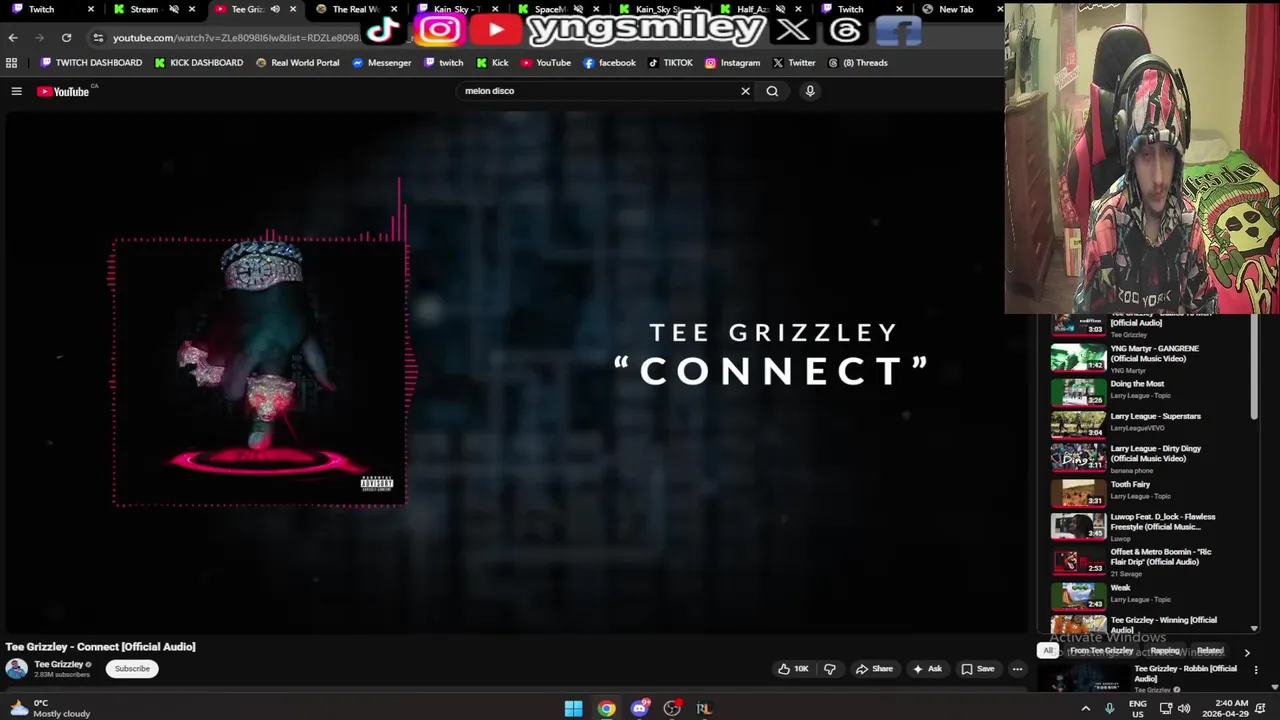The height and width of the screenshot is (720, 1280).
Task: Open the Chrome apps grid icon in the bookmarks bar
Action: (x=11, y=63)
